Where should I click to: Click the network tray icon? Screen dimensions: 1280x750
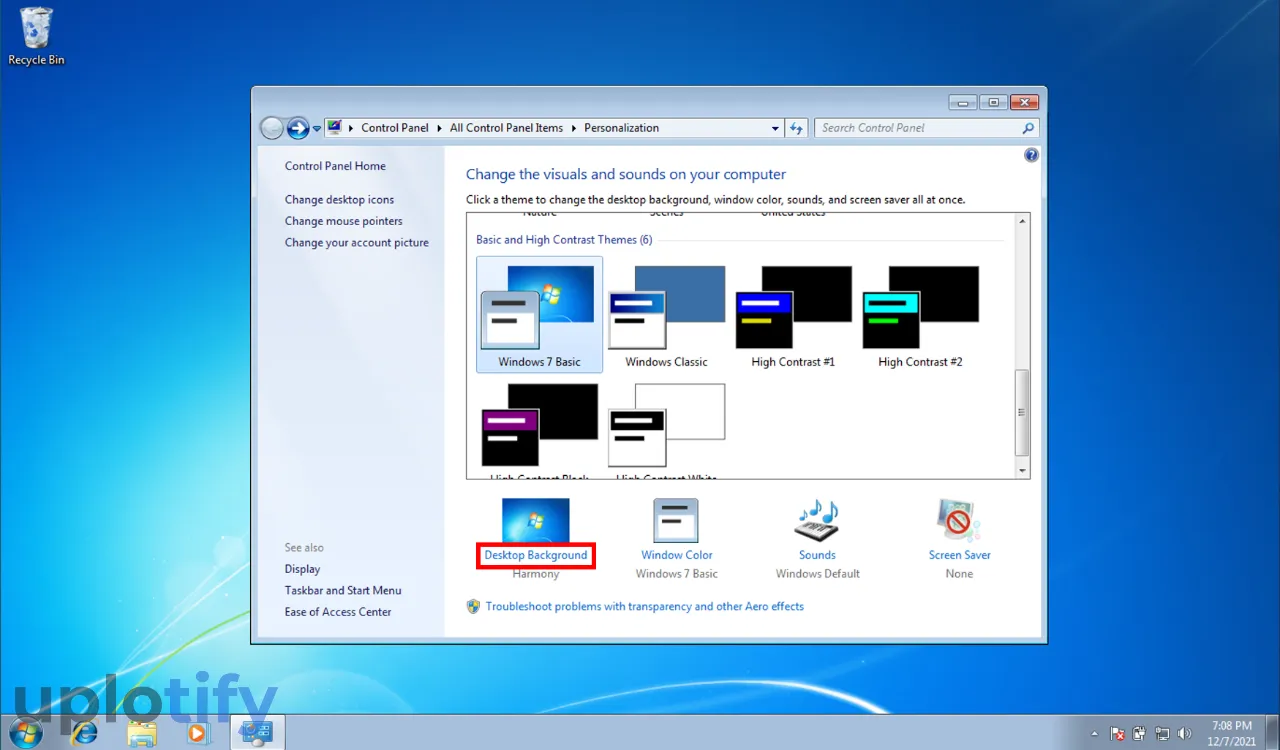coord(1162,733)
